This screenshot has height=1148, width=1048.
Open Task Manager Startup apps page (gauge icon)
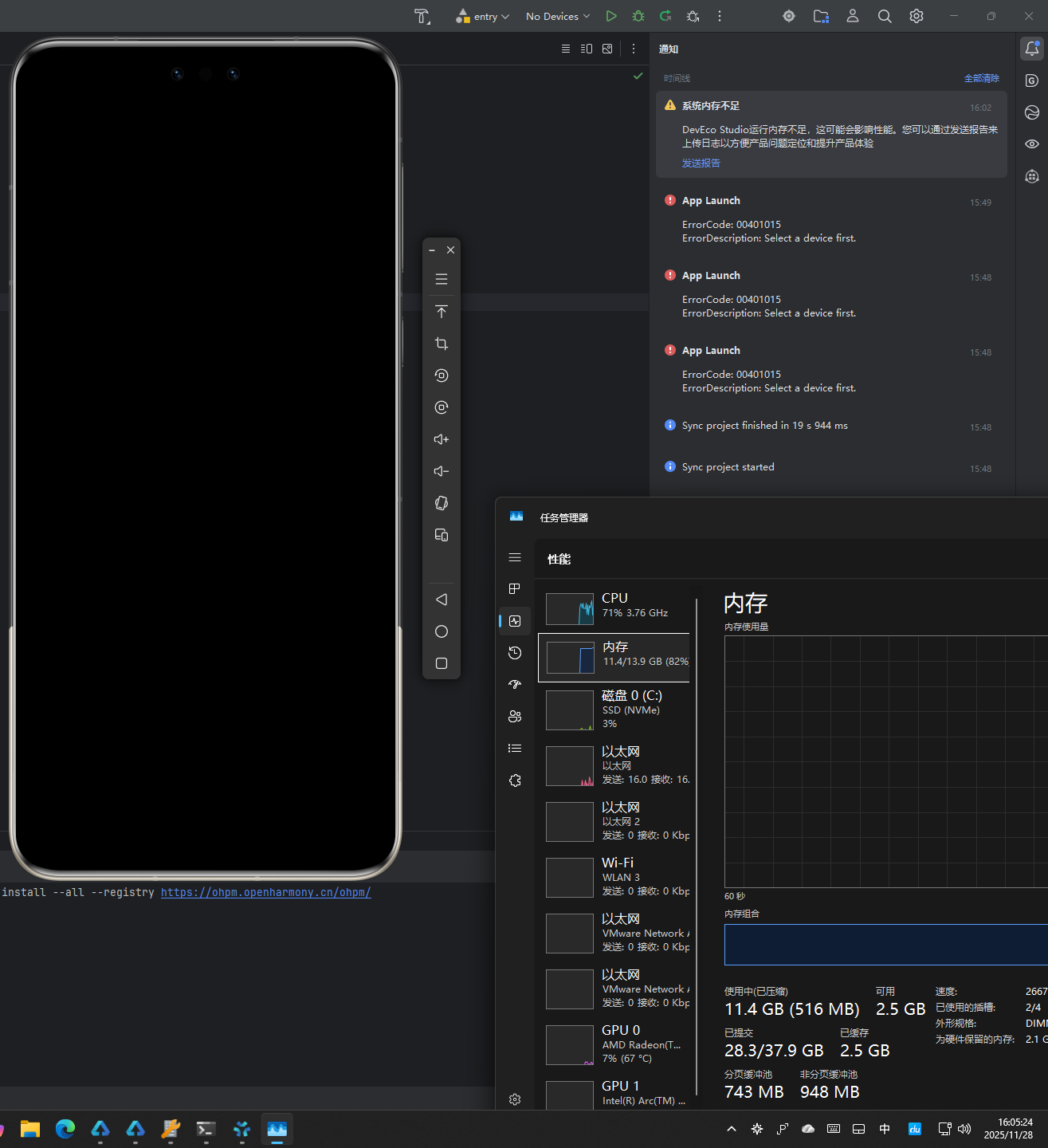[x=515, y=684]
